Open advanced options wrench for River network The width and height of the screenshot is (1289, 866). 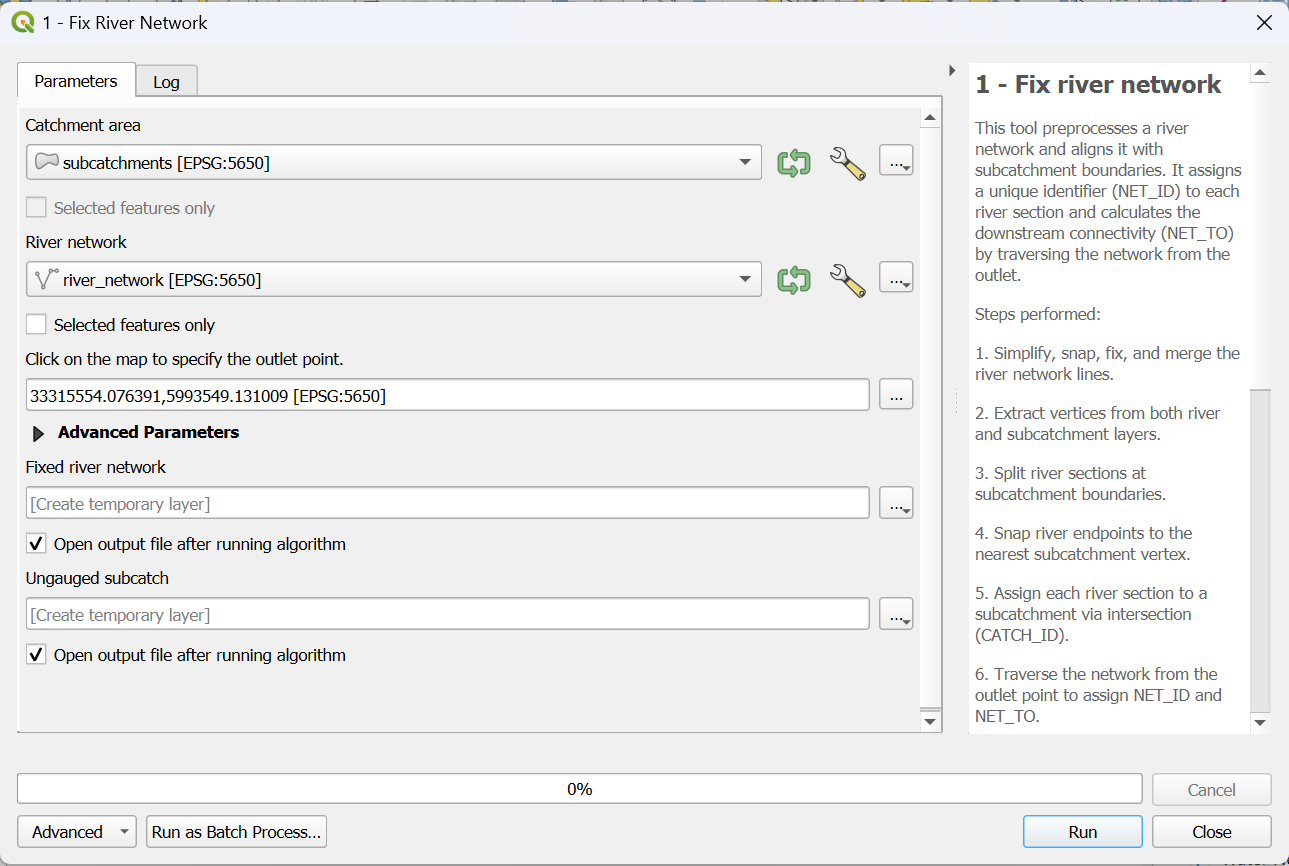tap(846, 280)
